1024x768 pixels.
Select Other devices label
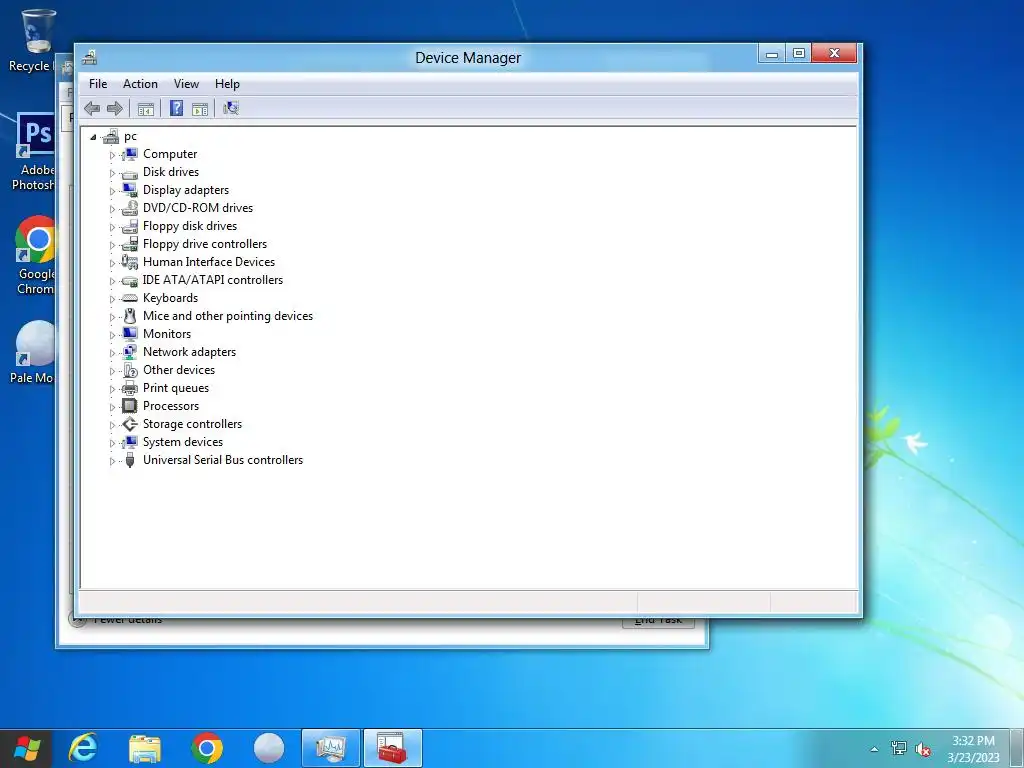(x=179, y=370)
